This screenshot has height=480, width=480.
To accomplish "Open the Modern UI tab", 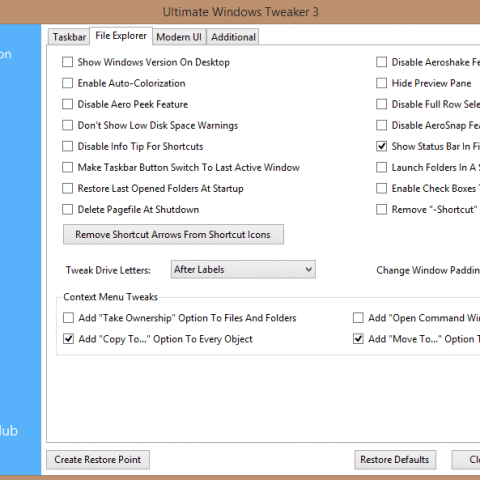I will tap(179, 37).
